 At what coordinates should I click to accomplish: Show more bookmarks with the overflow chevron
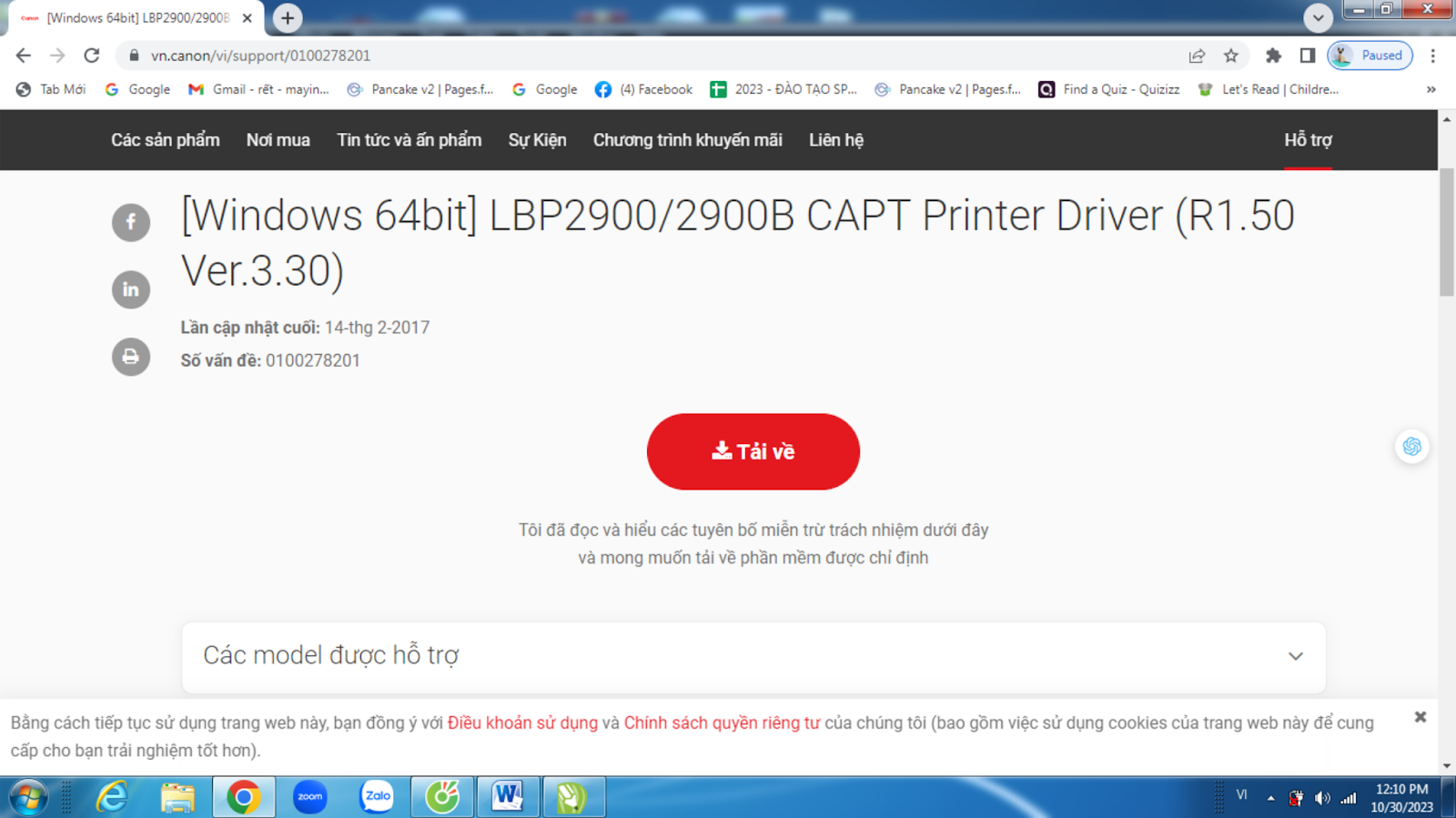point(1431,89)
